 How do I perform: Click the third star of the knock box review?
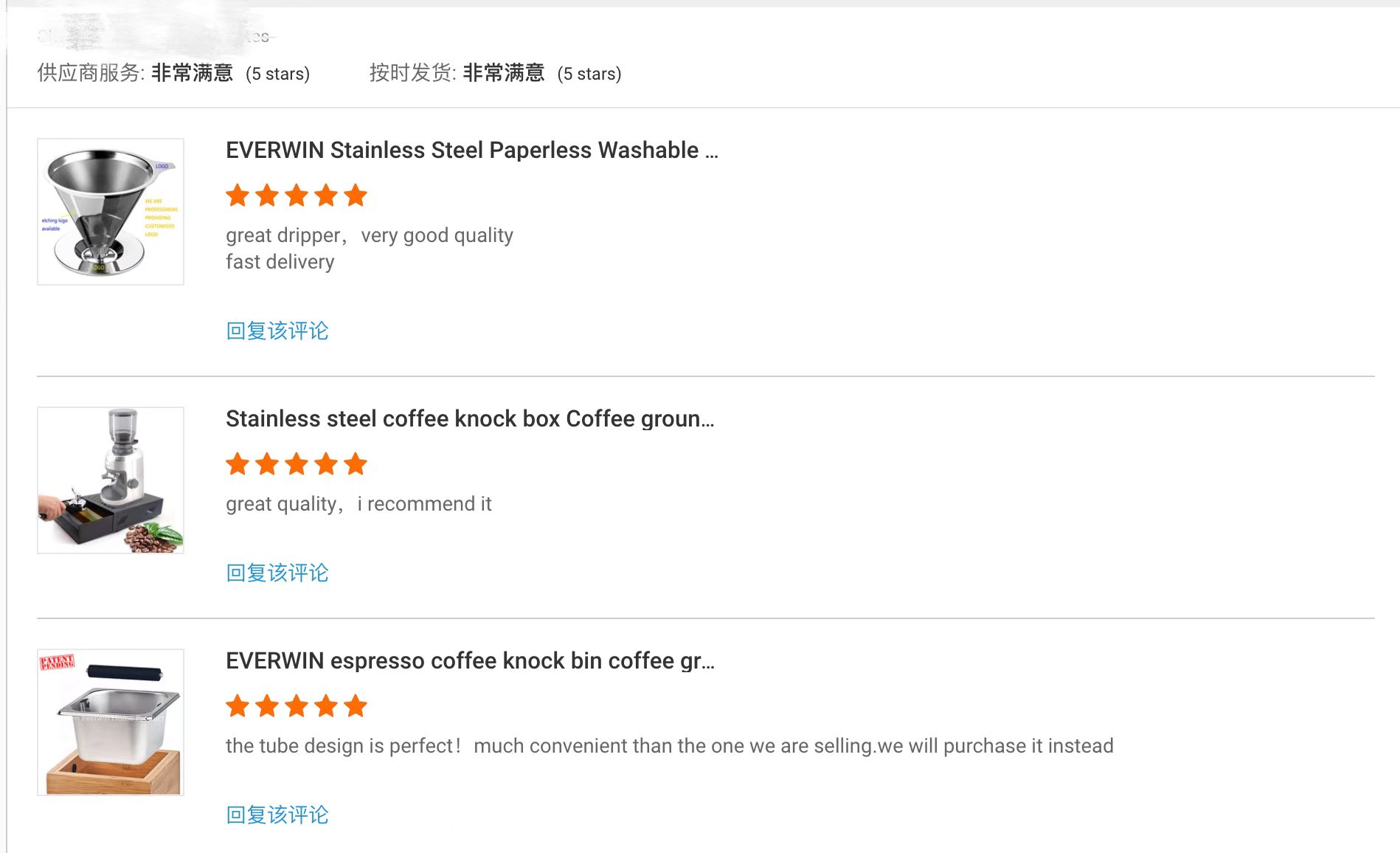click(x=297, y=464)
